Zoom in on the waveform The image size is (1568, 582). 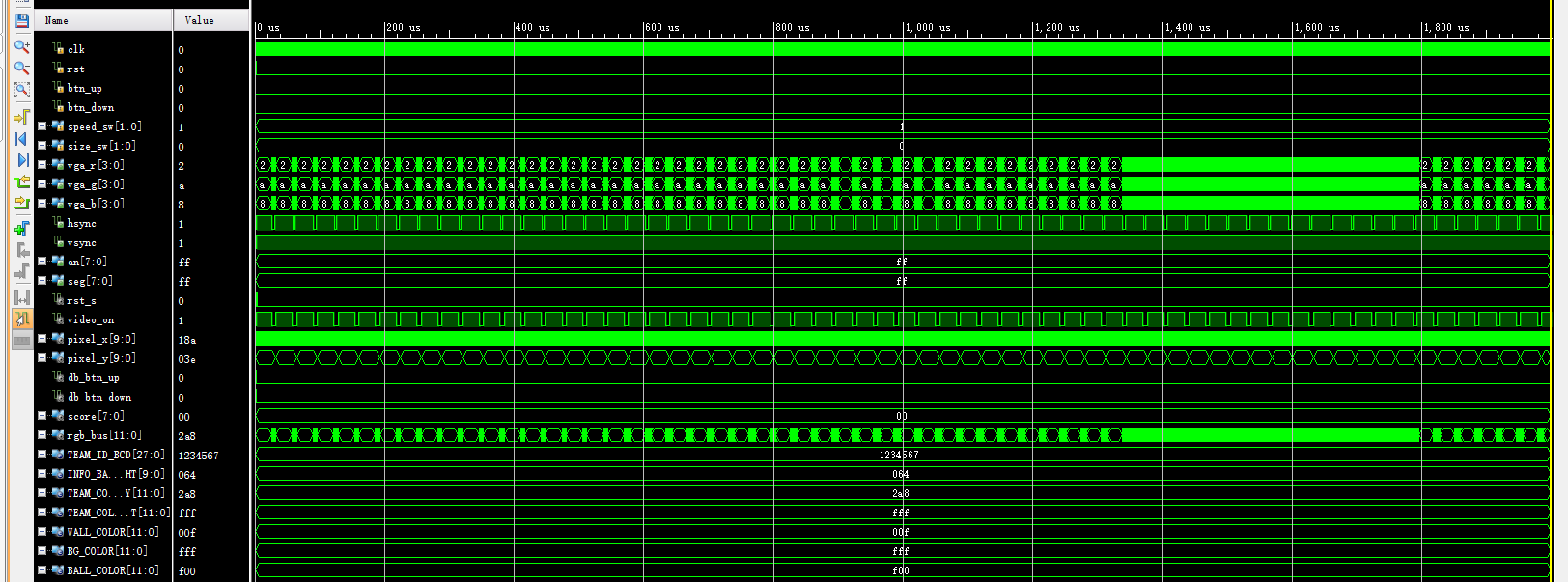(x=21, y=45)
